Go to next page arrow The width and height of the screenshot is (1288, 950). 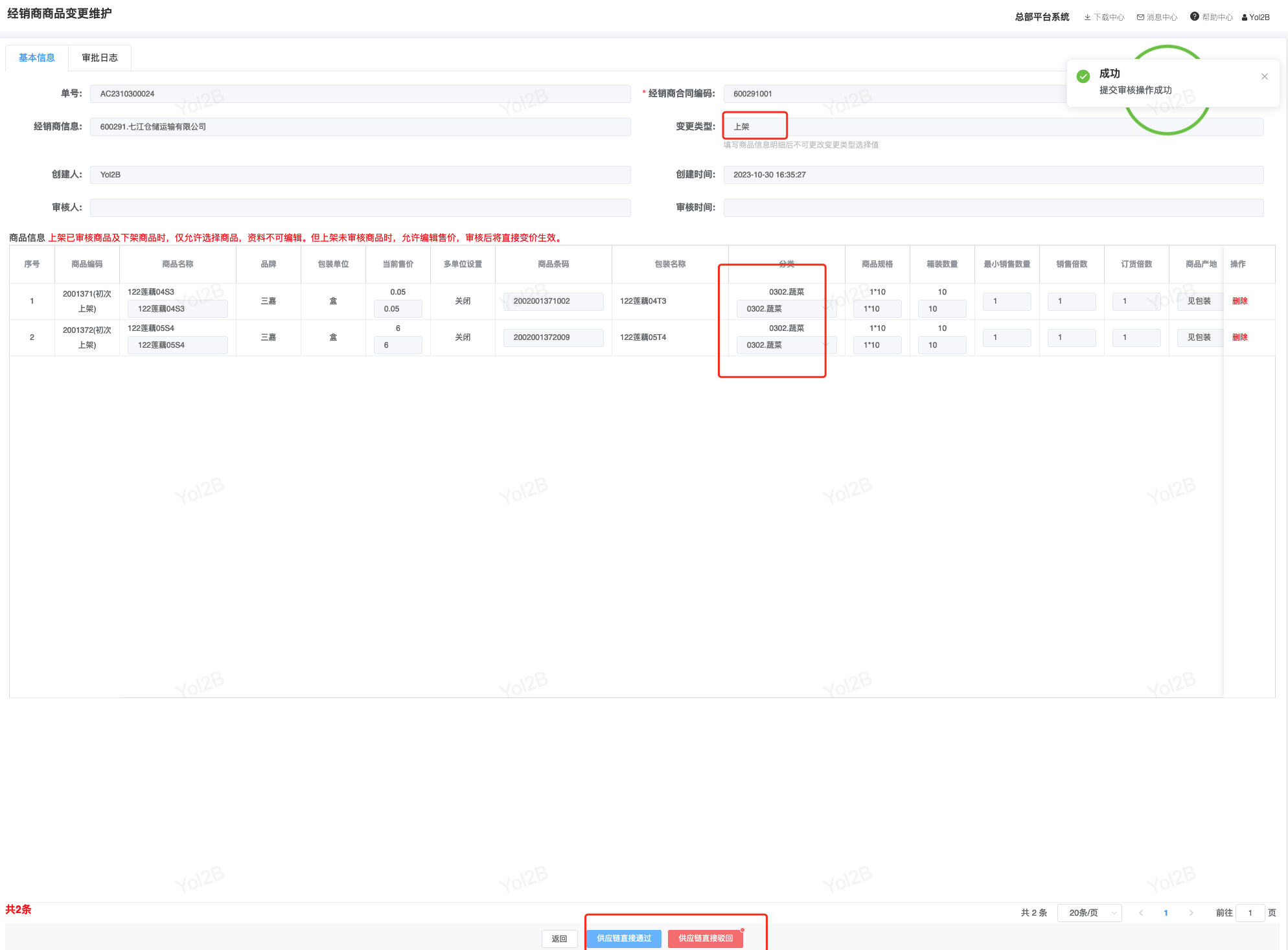[1191, 913]
